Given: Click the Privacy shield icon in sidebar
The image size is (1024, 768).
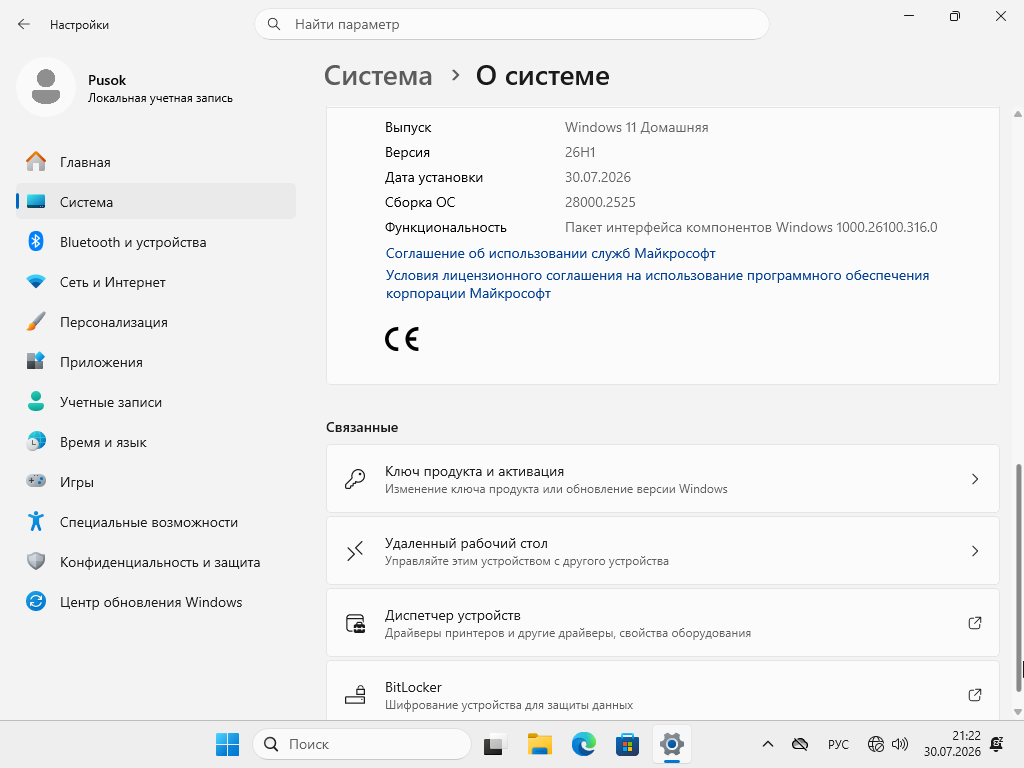Looking at the screenshot, I should tap(36, 561).
